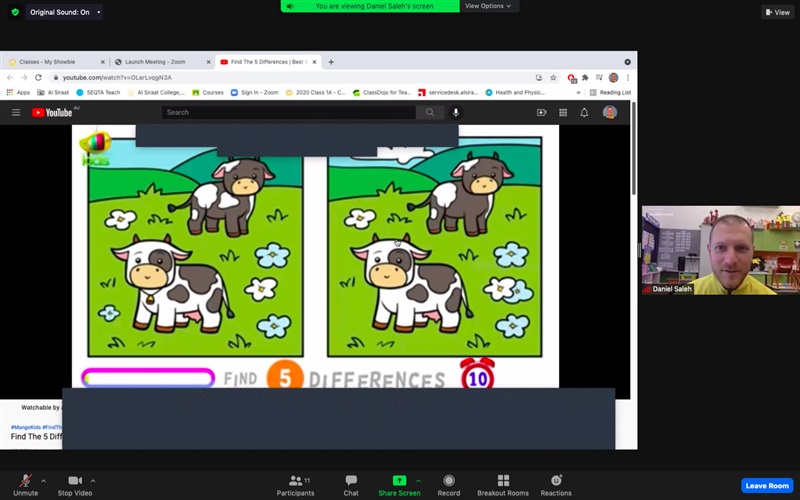
Task: Open the YouTube account avatar
Action: (610, 112)
